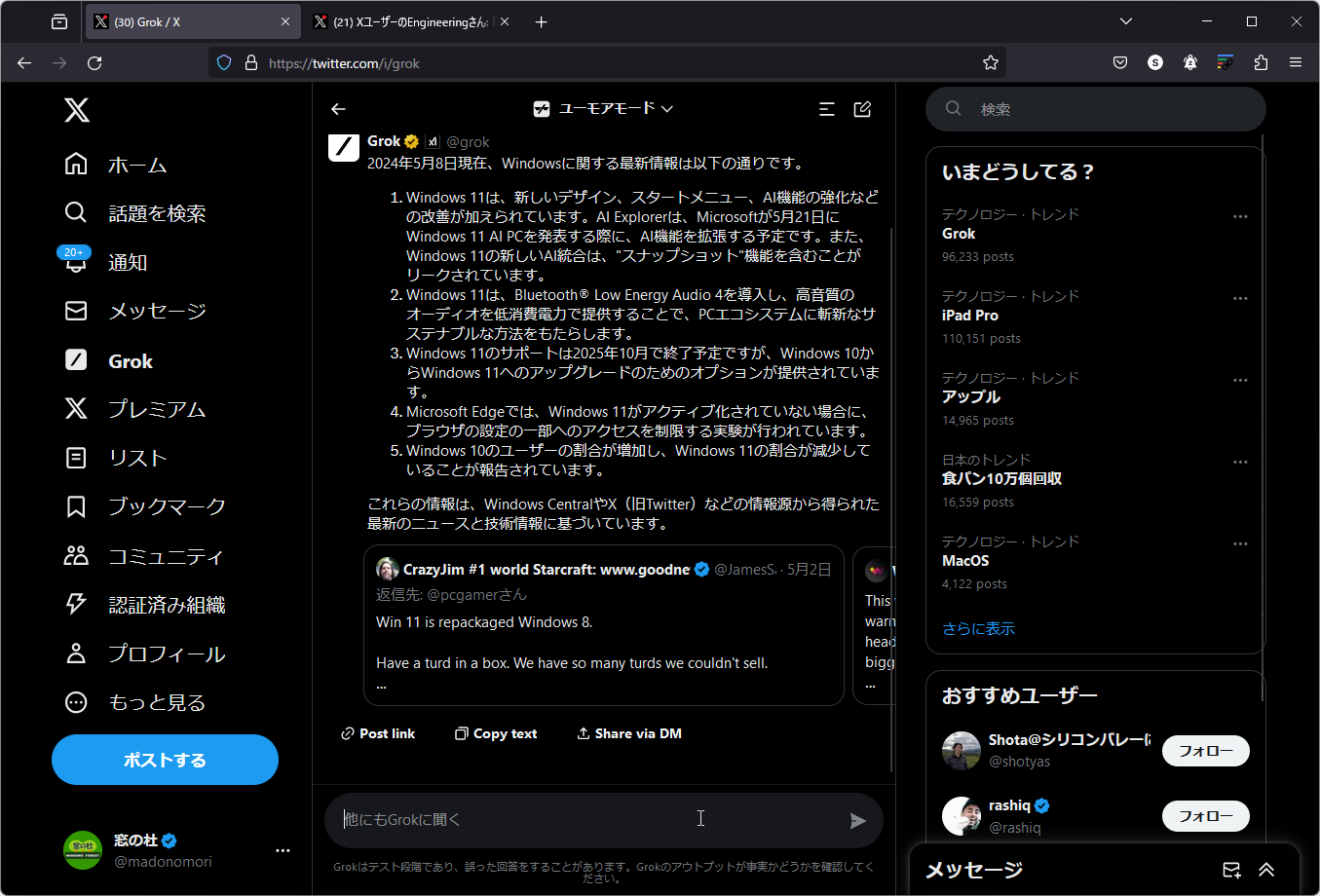Switch to the second browser tab
Screen dimensions: 1320x896
[409, 21]
